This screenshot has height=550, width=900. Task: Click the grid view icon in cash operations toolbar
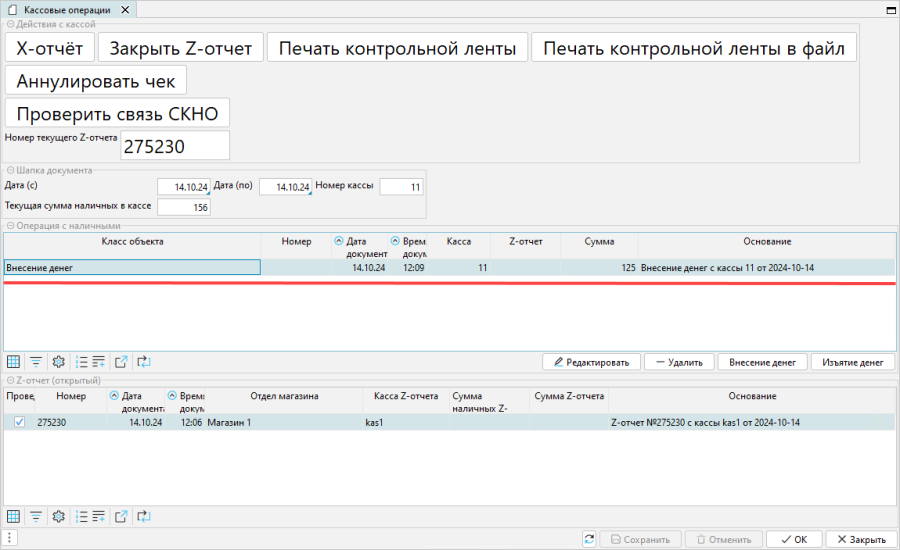pyautogui.click(x=14, y=362)
